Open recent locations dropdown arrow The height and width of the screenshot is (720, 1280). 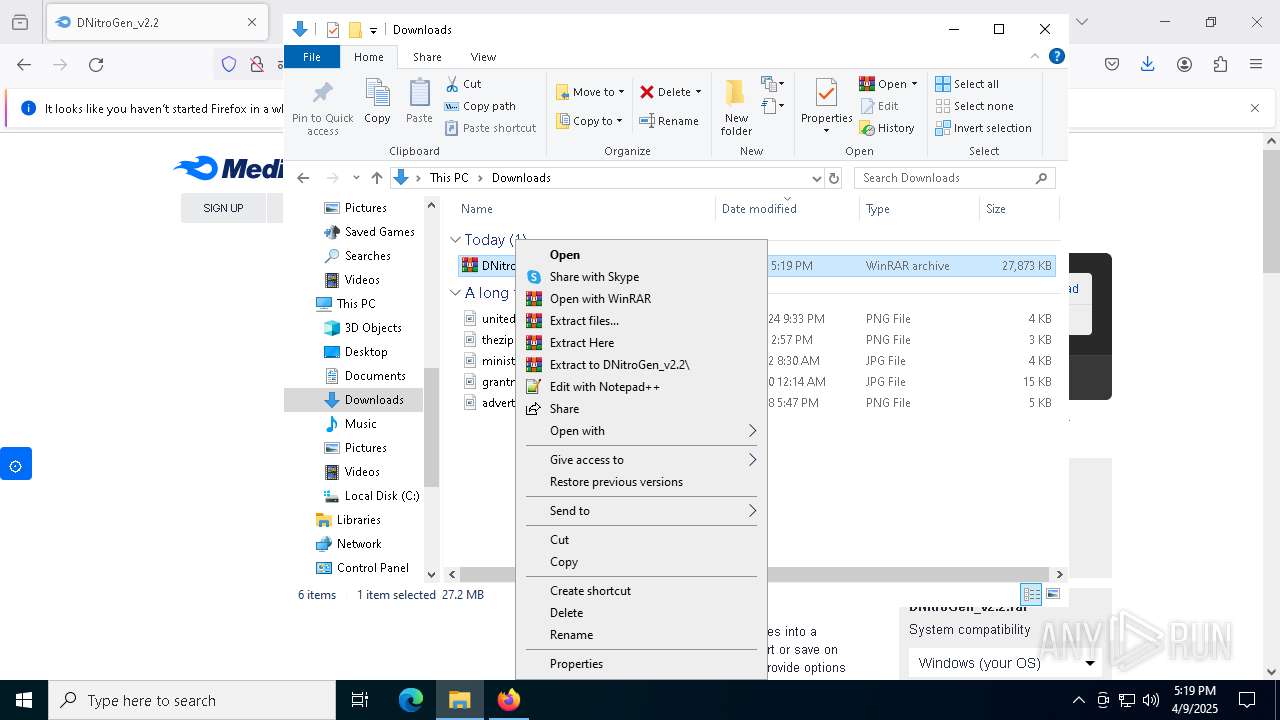tap(355, 178)
